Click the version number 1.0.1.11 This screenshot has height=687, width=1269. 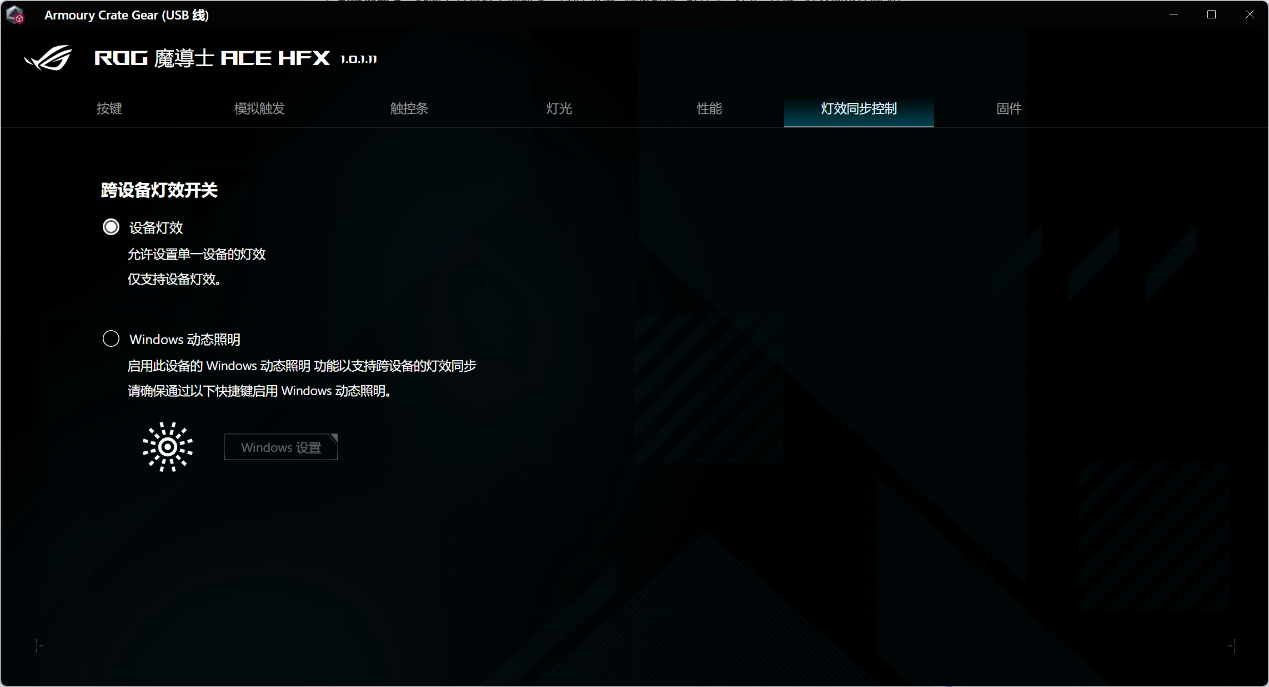(x=358, y=59)
